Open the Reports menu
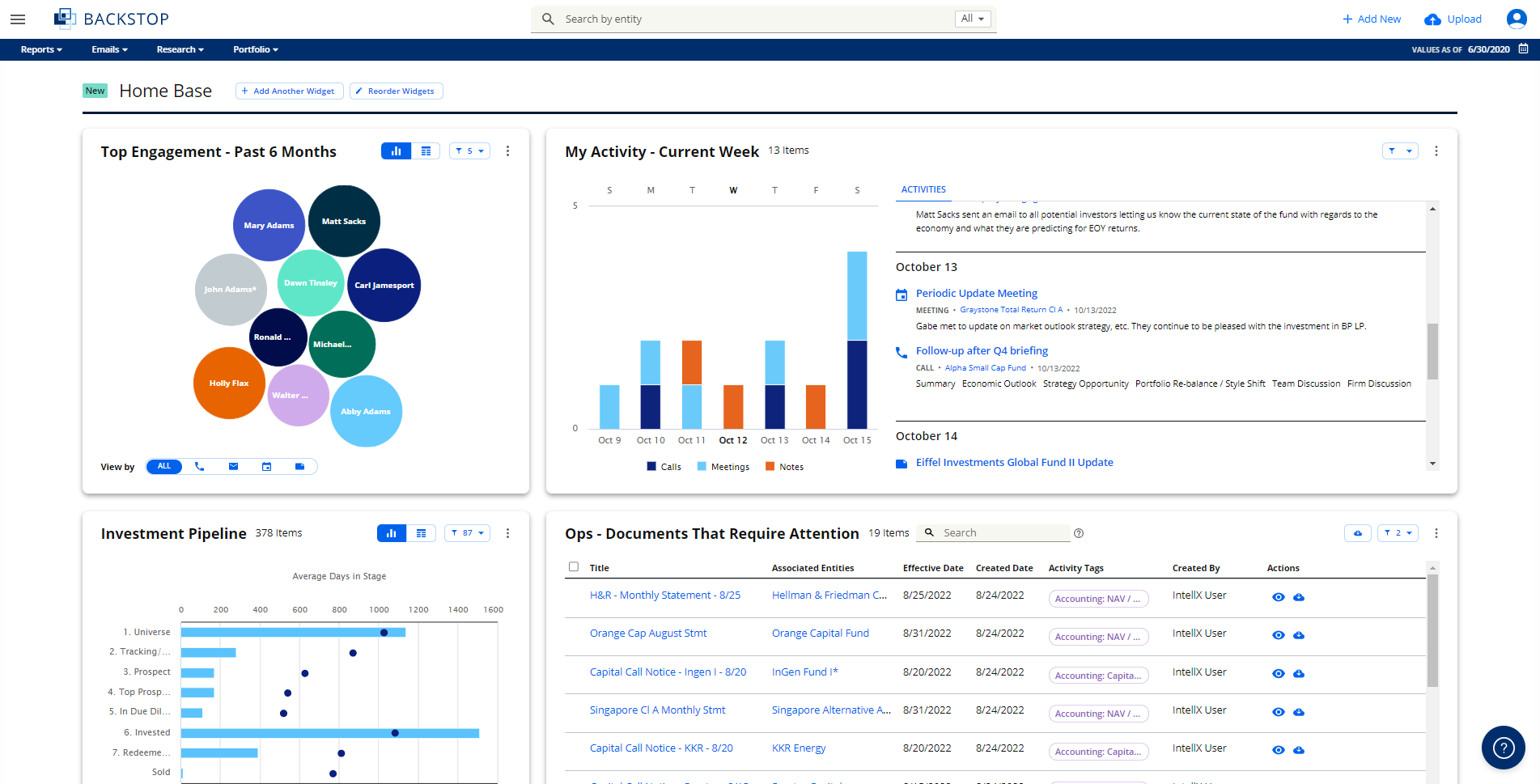The width and height of the screenshot is (1540, 784). pyautogui.click(x=40, y=49)
